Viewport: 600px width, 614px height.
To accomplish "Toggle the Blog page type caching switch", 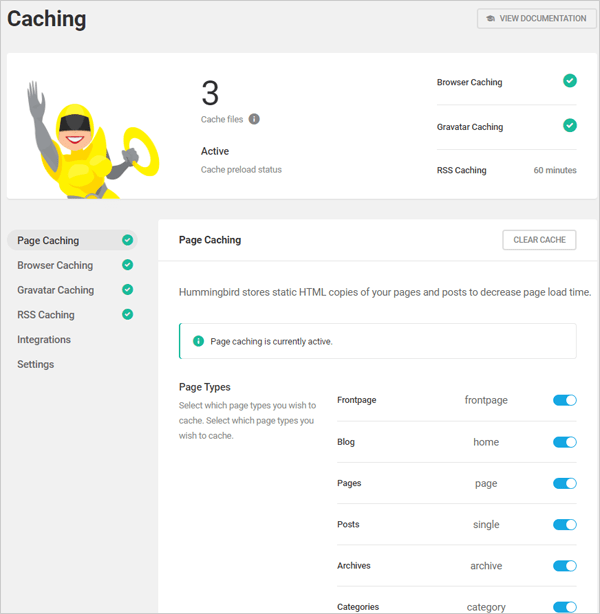I will click(565, 442).
